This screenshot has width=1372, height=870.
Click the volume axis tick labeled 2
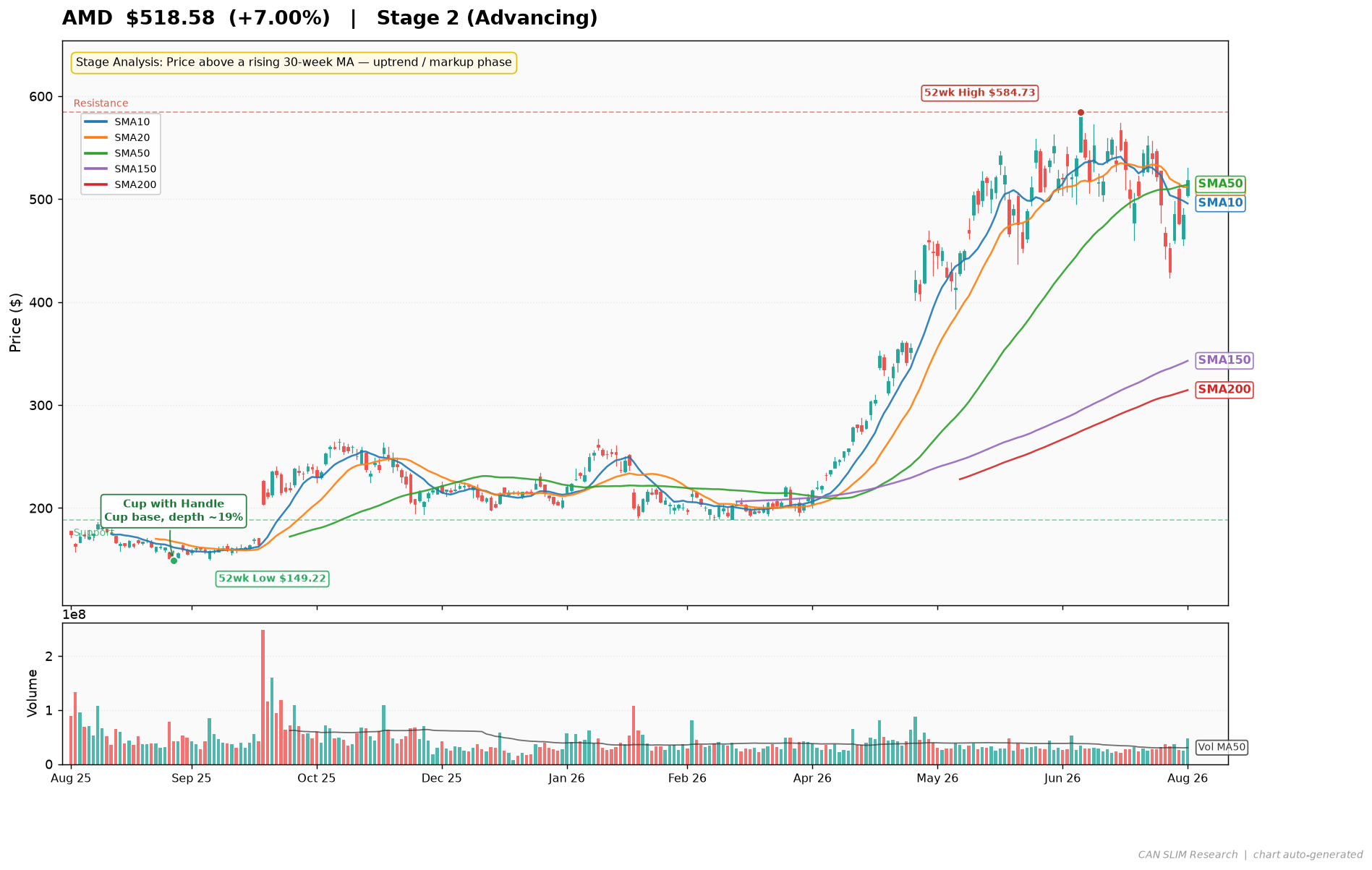point(50,657)
